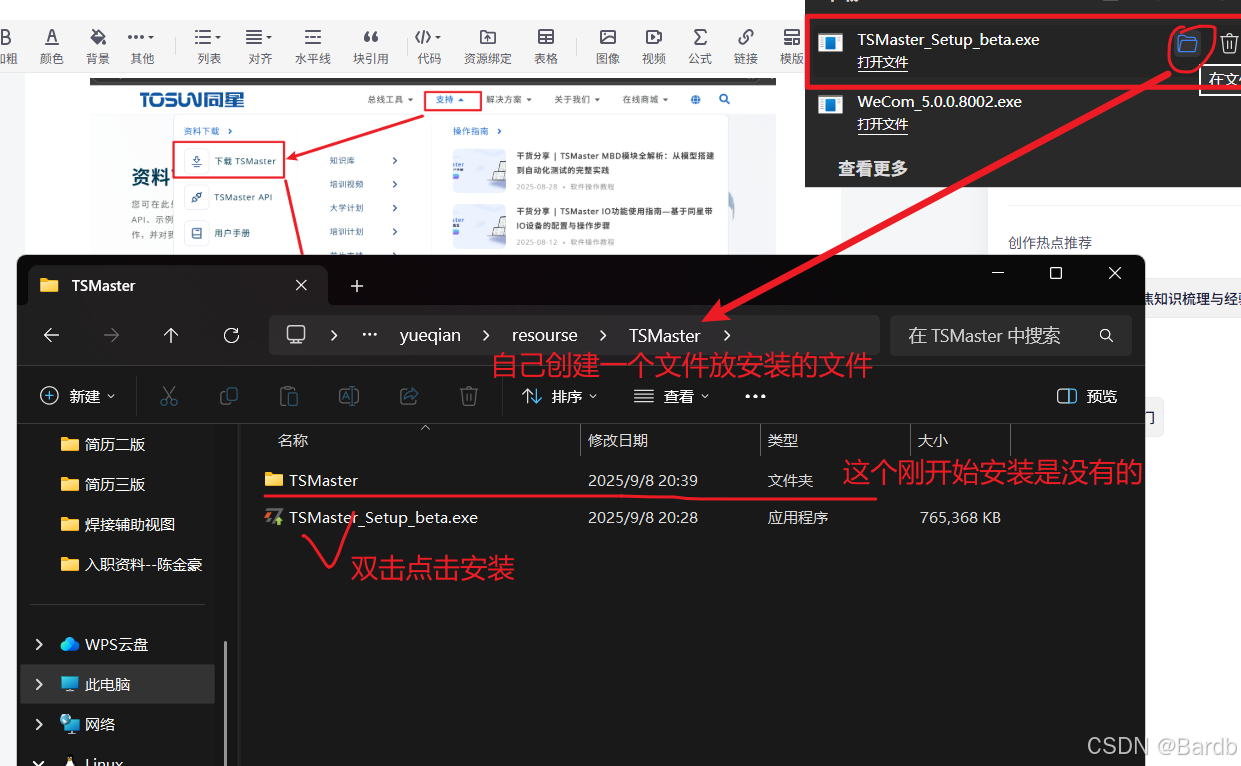Image resolution: width=1241 pixels, height=766 pixels.
Task: Add a new Explorer tab
Action: pos(357,286)
